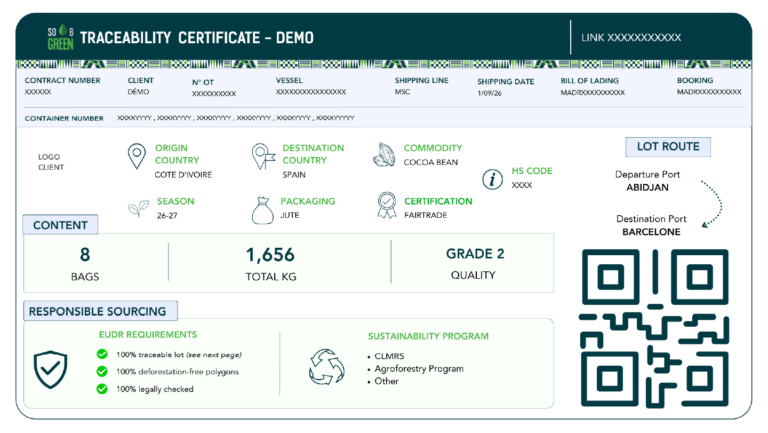Click SPAIN destination country value
The image size is (768, 433).
click(294, 175)
